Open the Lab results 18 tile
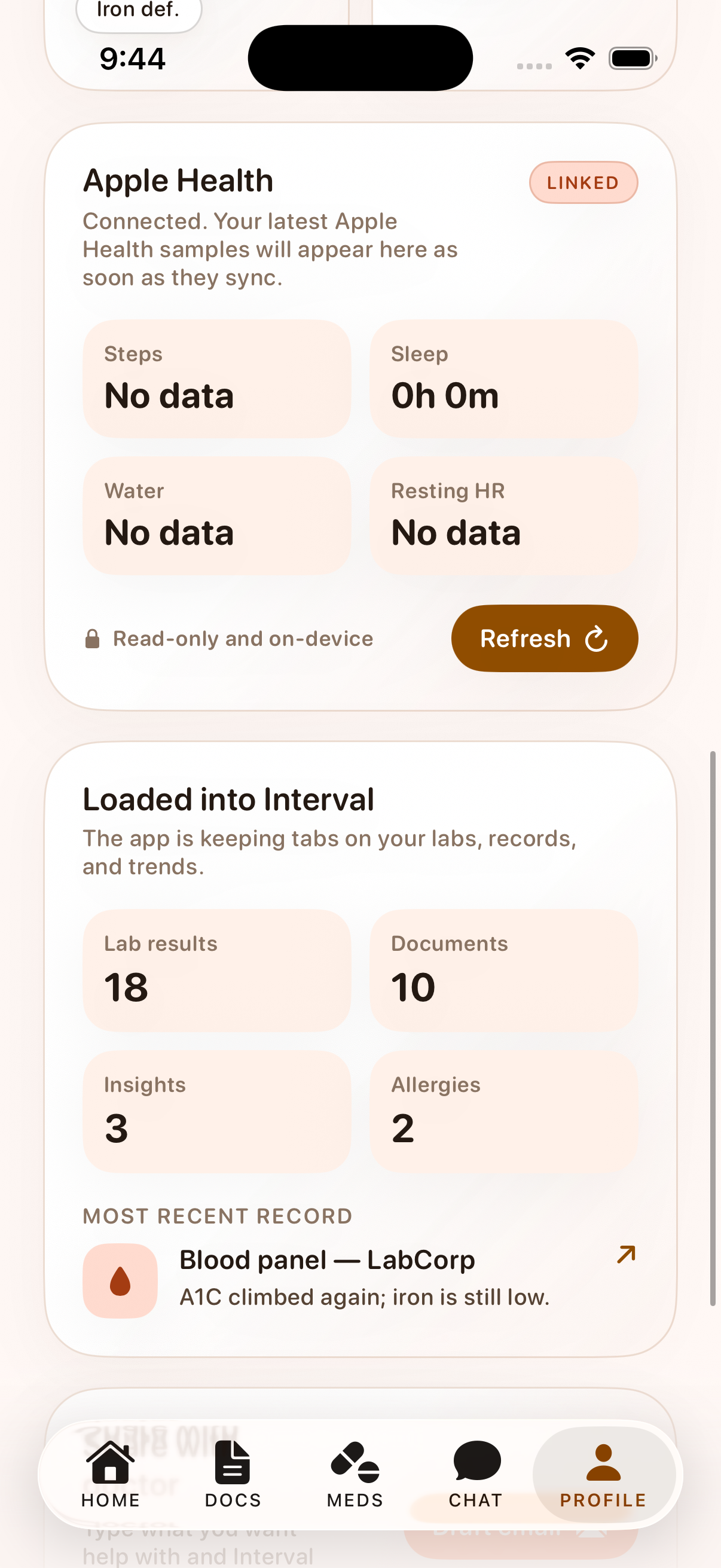Image resolution: width=721 pixels, height=1568 pixels. (x=216, y=970)
